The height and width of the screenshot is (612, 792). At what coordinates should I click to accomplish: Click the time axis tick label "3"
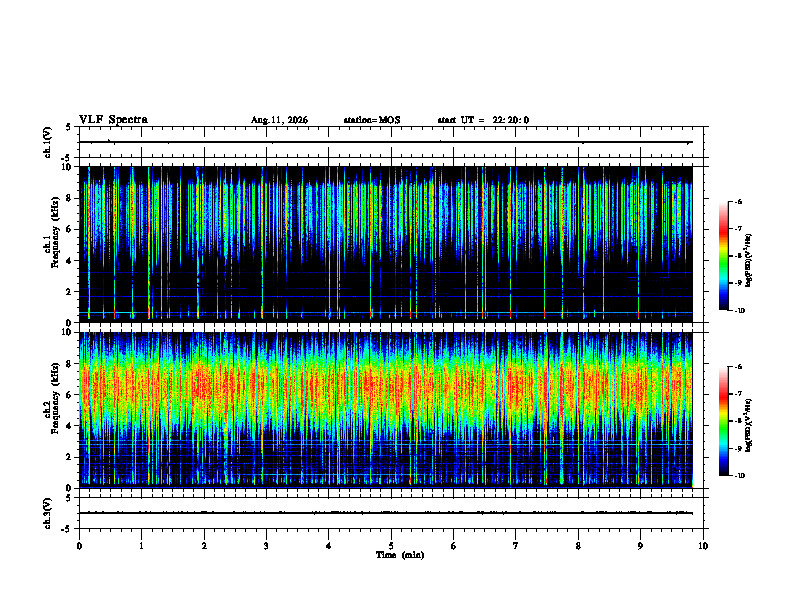point(266,546)
